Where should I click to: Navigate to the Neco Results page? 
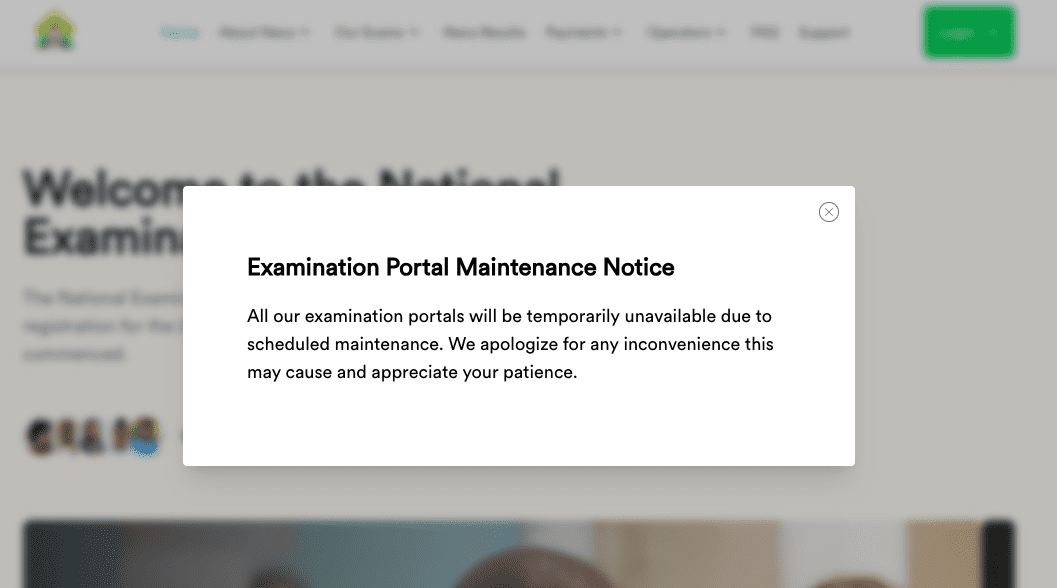[x=484, y=31]
